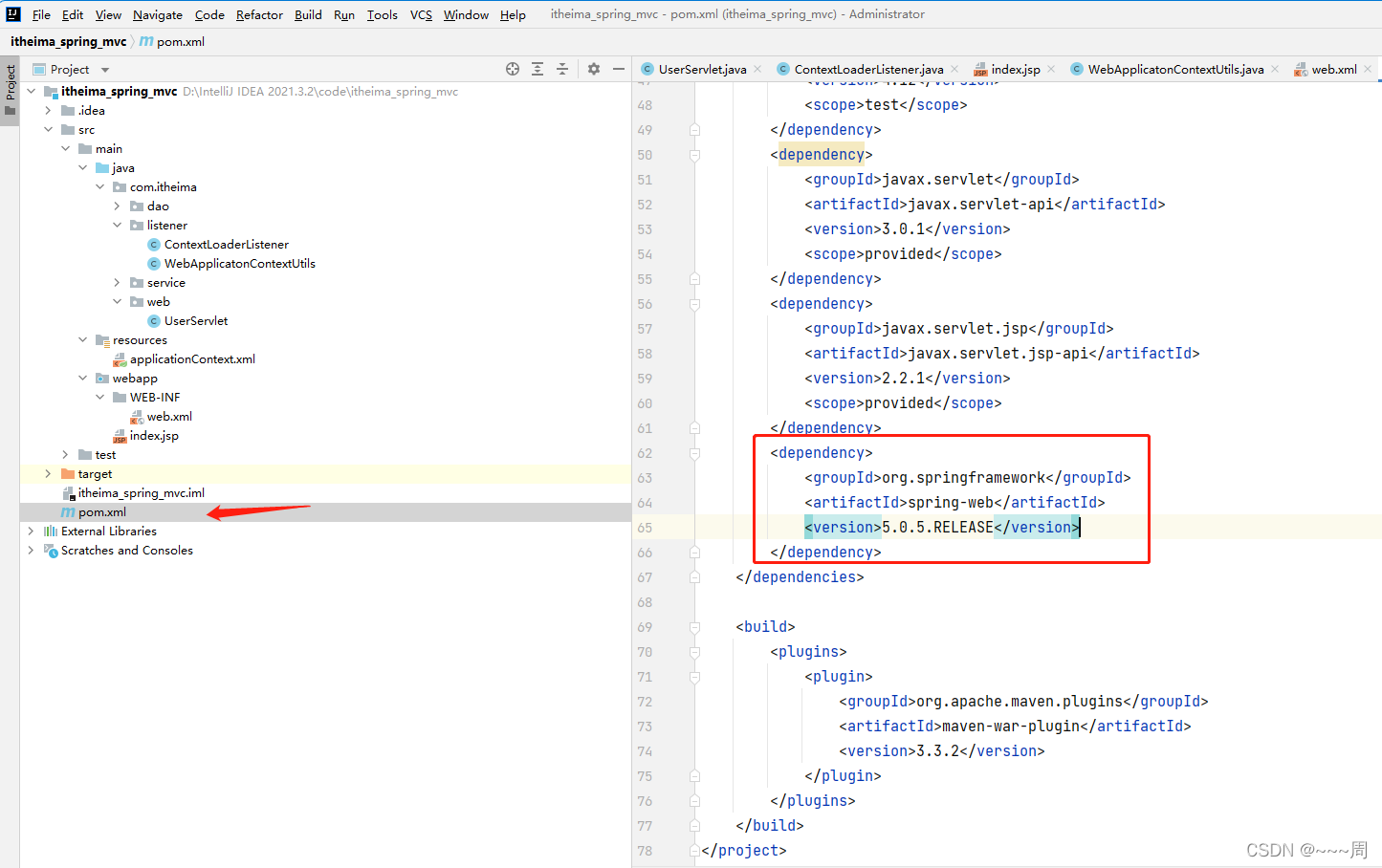Hide the Project tool window
This screenshot has width=1382, height=868.
[619, 69]
